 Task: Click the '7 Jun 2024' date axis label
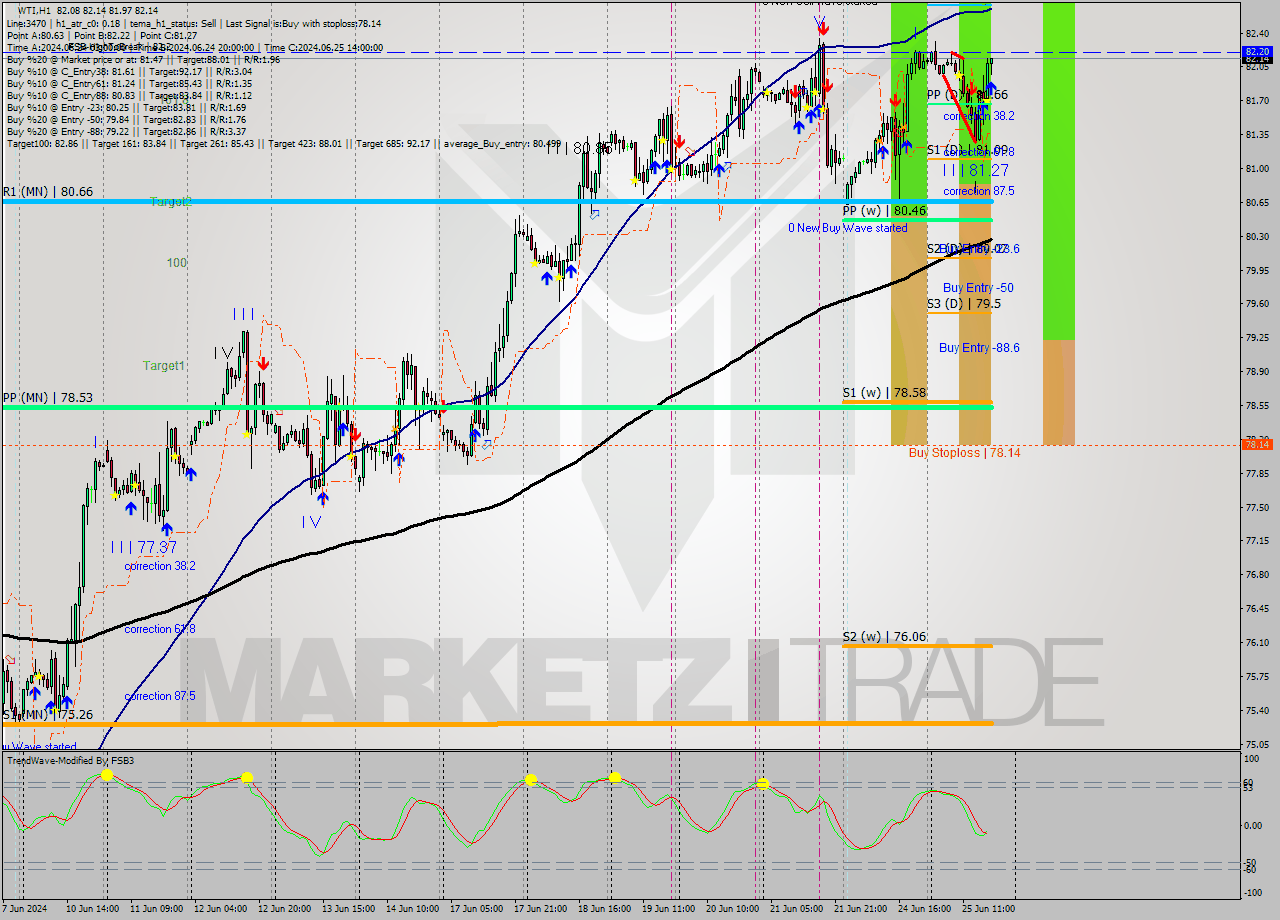(25, 909)
